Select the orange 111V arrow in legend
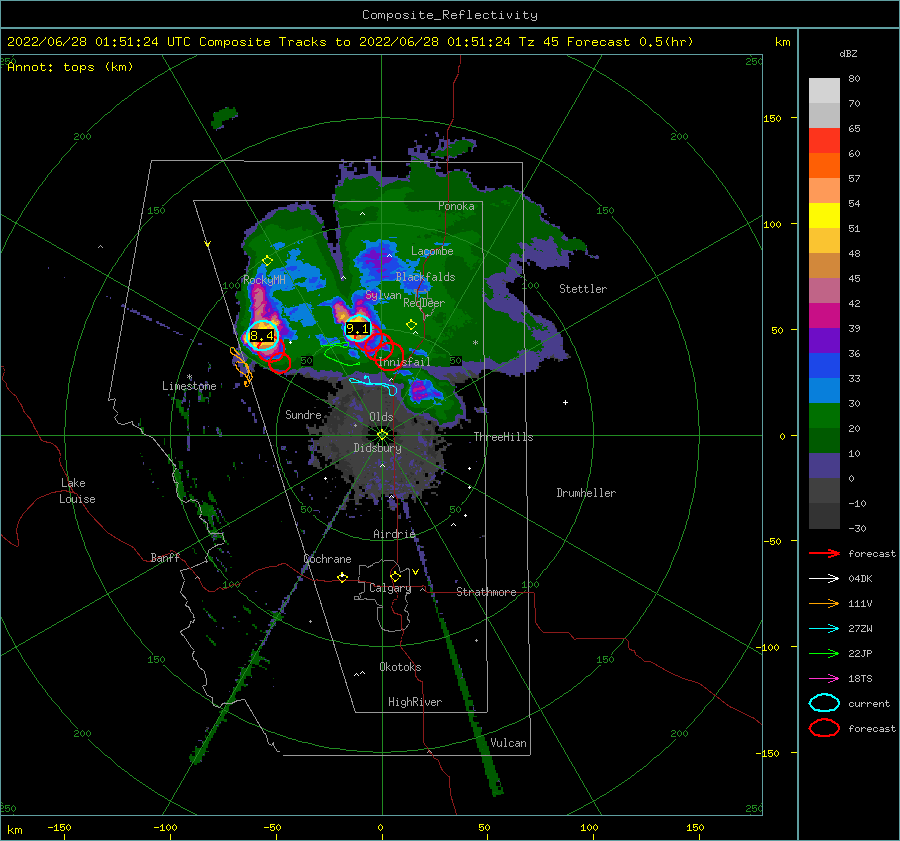900x841 pixels. 824,603
